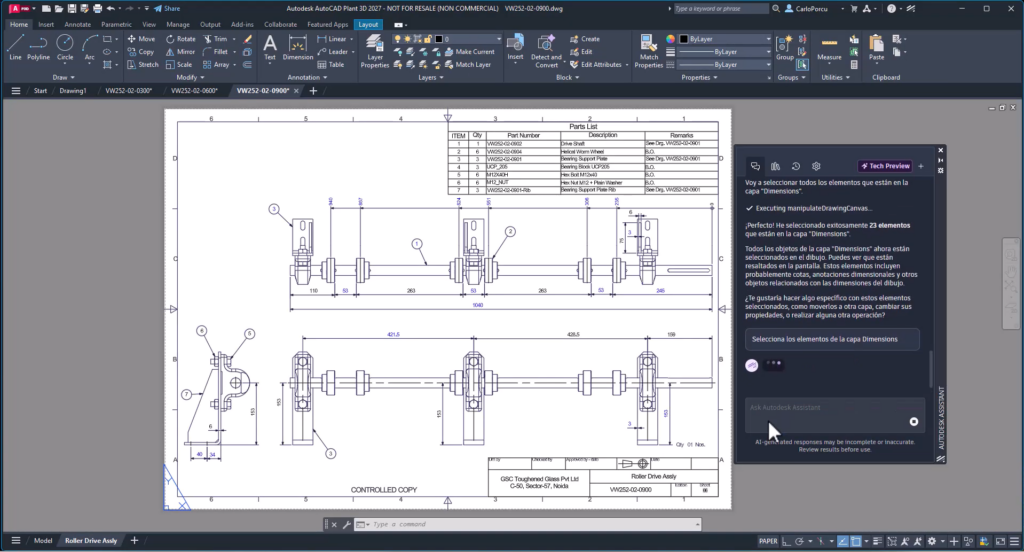Open Autodesk Assistant settings gear
Viewport: 1024px width, 552px height.
816,166
